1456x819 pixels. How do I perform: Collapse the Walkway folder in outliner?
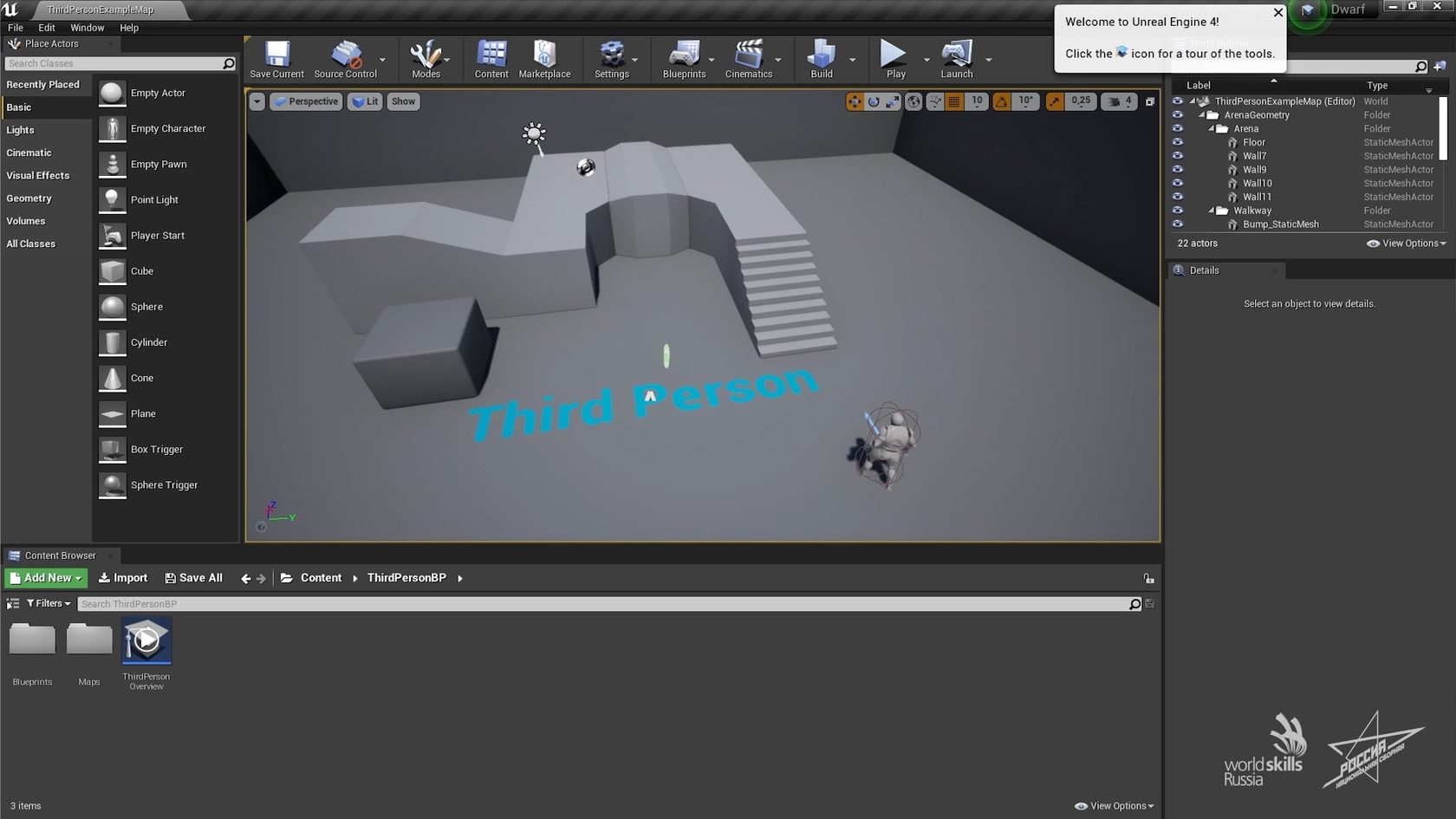coord(1212,211)
